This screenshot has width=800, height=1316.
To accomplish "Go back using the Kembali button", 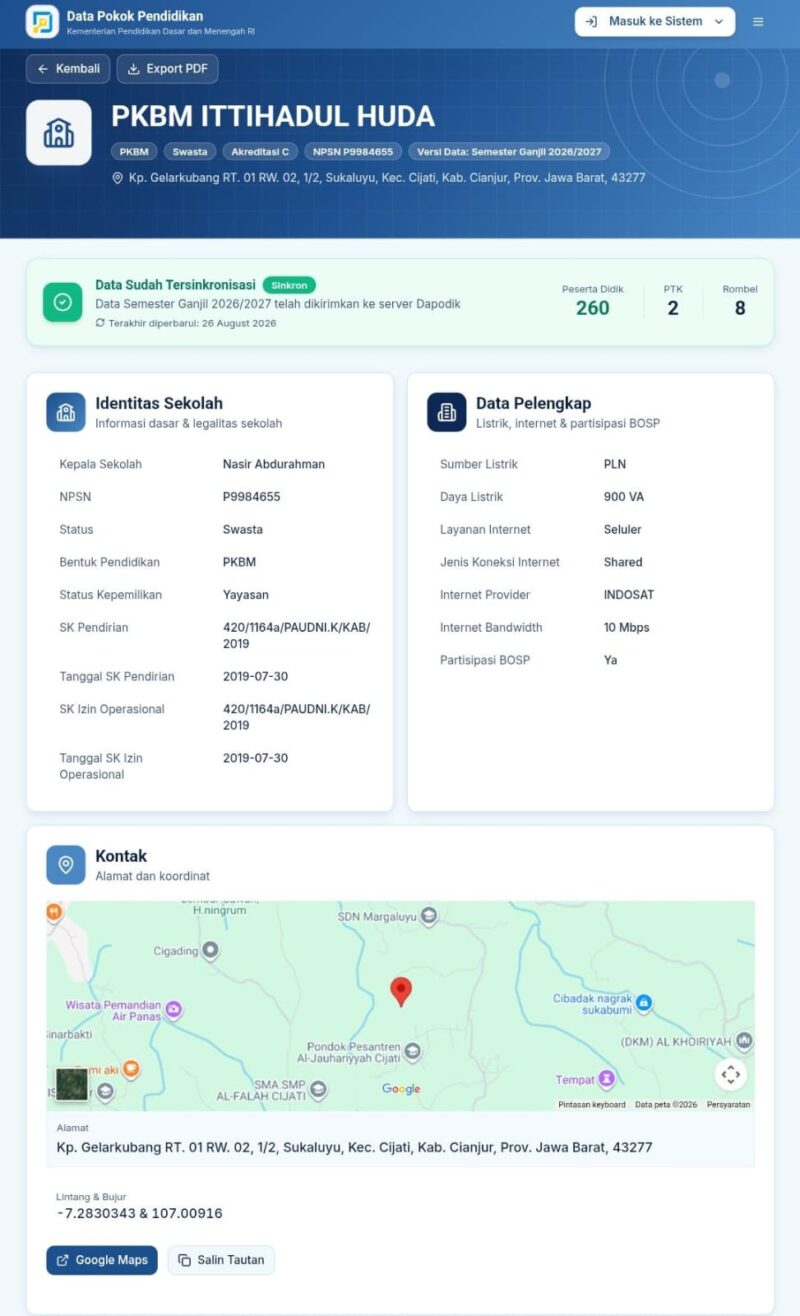I will pyautogui.click(x=68, y=69).
